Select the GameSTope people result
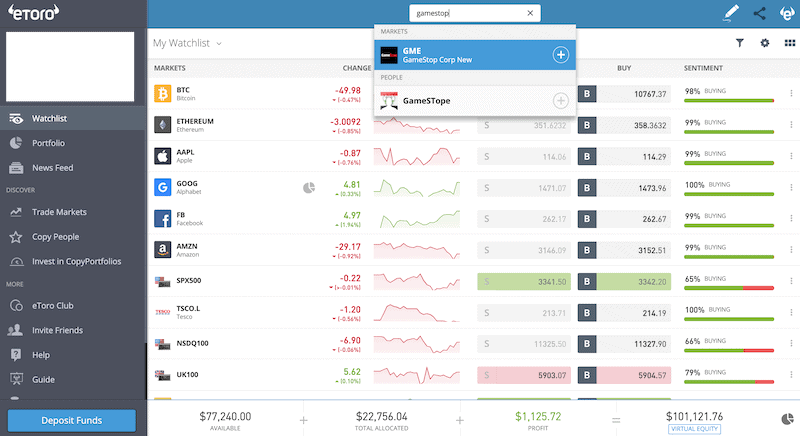Viewport: 800px width, 436px height. pos(475,100)
